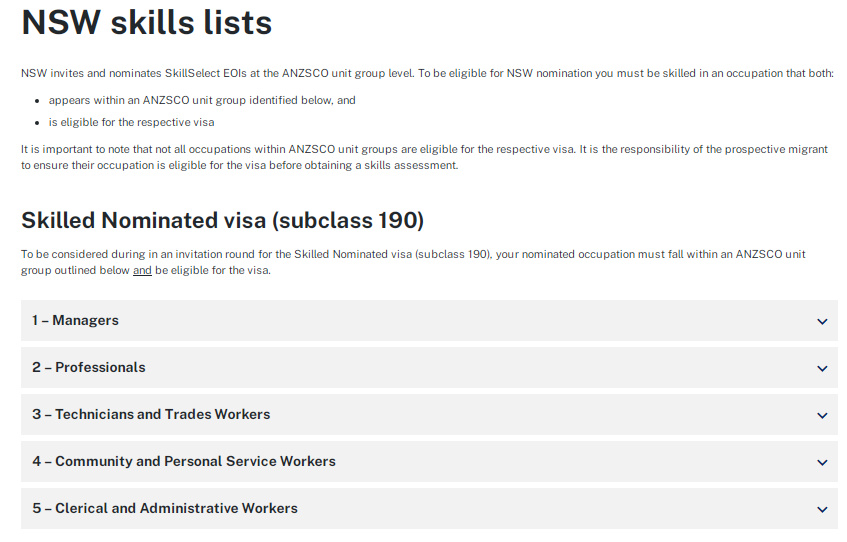Click the chevron icon on the Professionals row

pos(822,368)
